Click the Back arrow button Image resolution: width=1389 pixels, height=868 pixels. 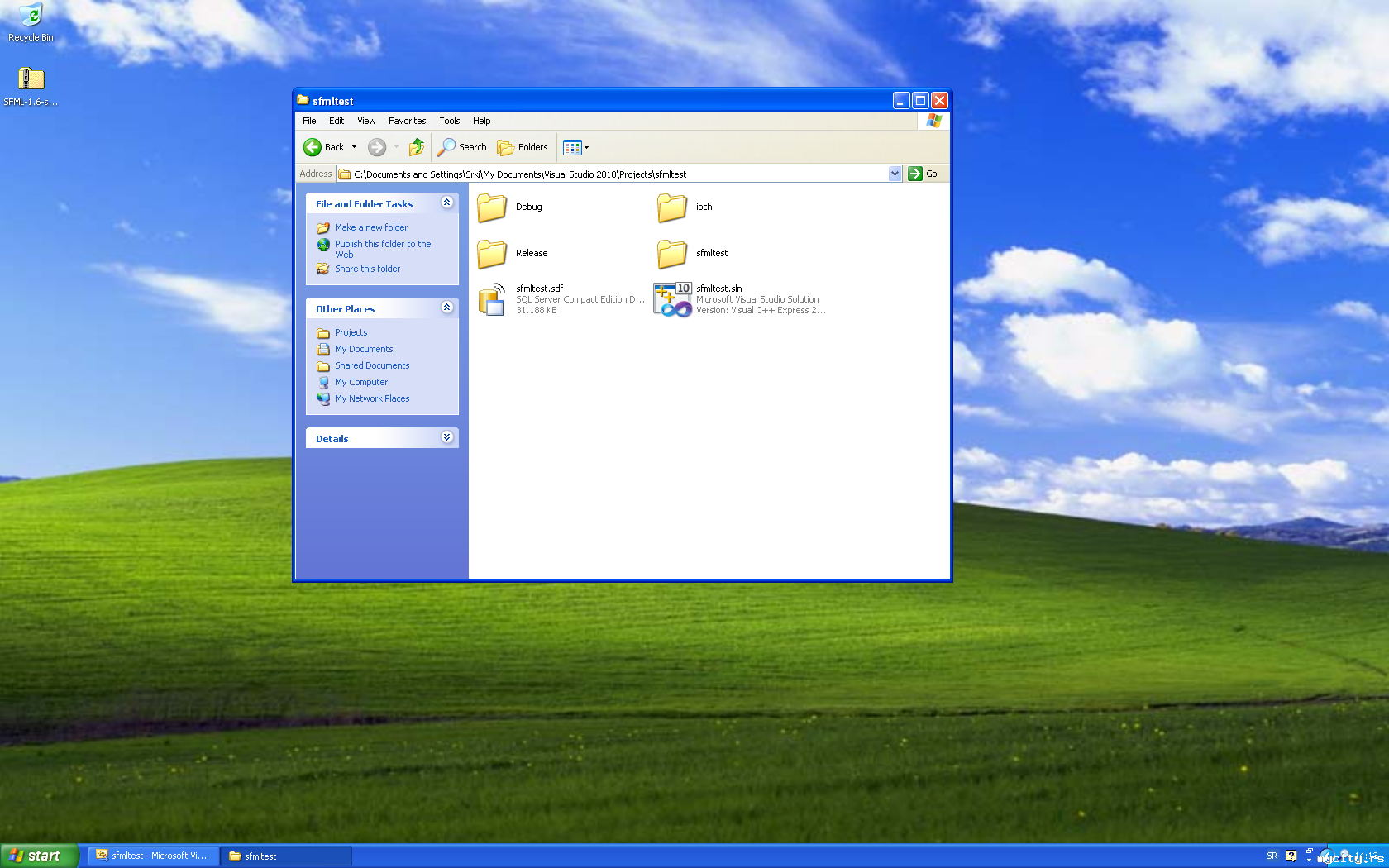[x=313, y=147]
